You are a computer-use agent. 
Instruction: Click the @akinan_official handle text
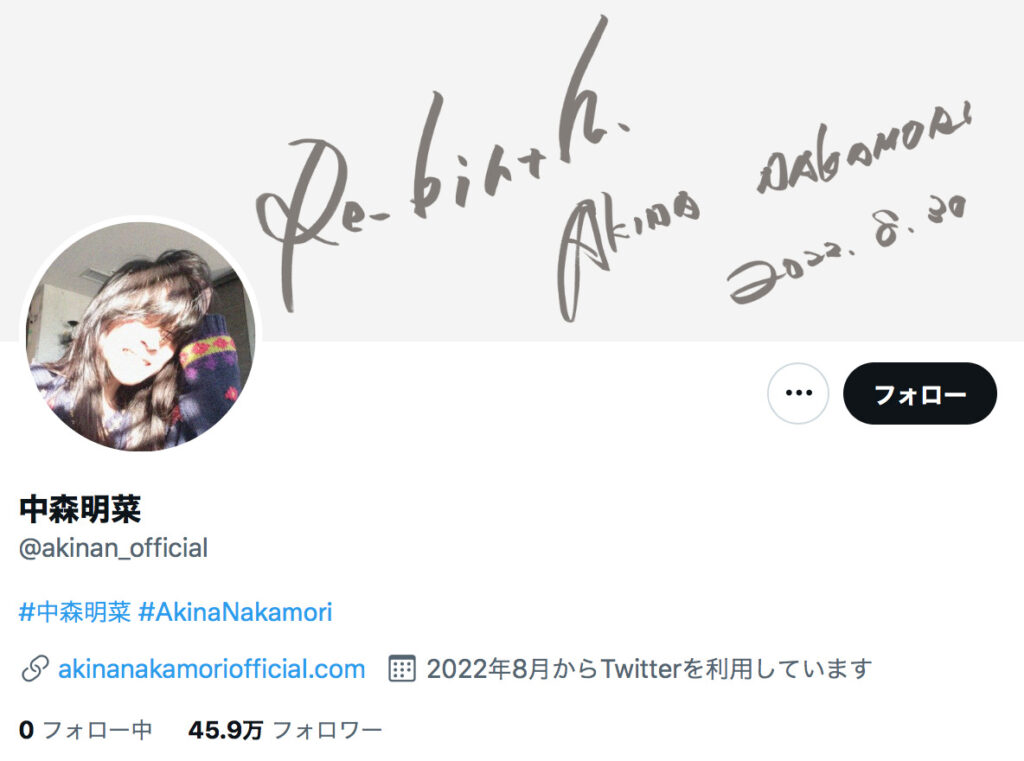(113, 548)
